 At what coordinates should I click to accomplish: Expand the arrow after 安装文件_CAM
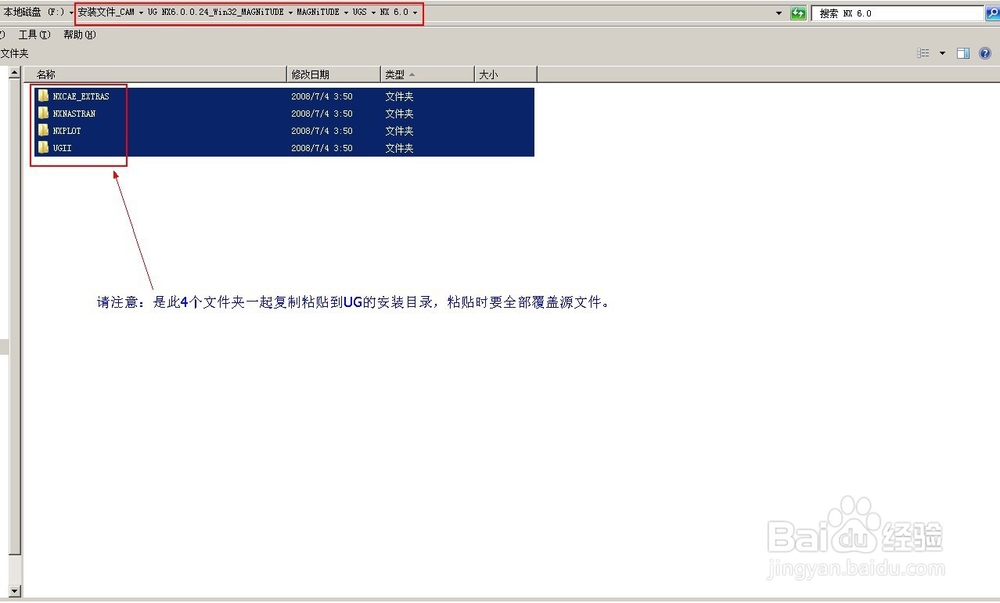[x=141, y=13]
